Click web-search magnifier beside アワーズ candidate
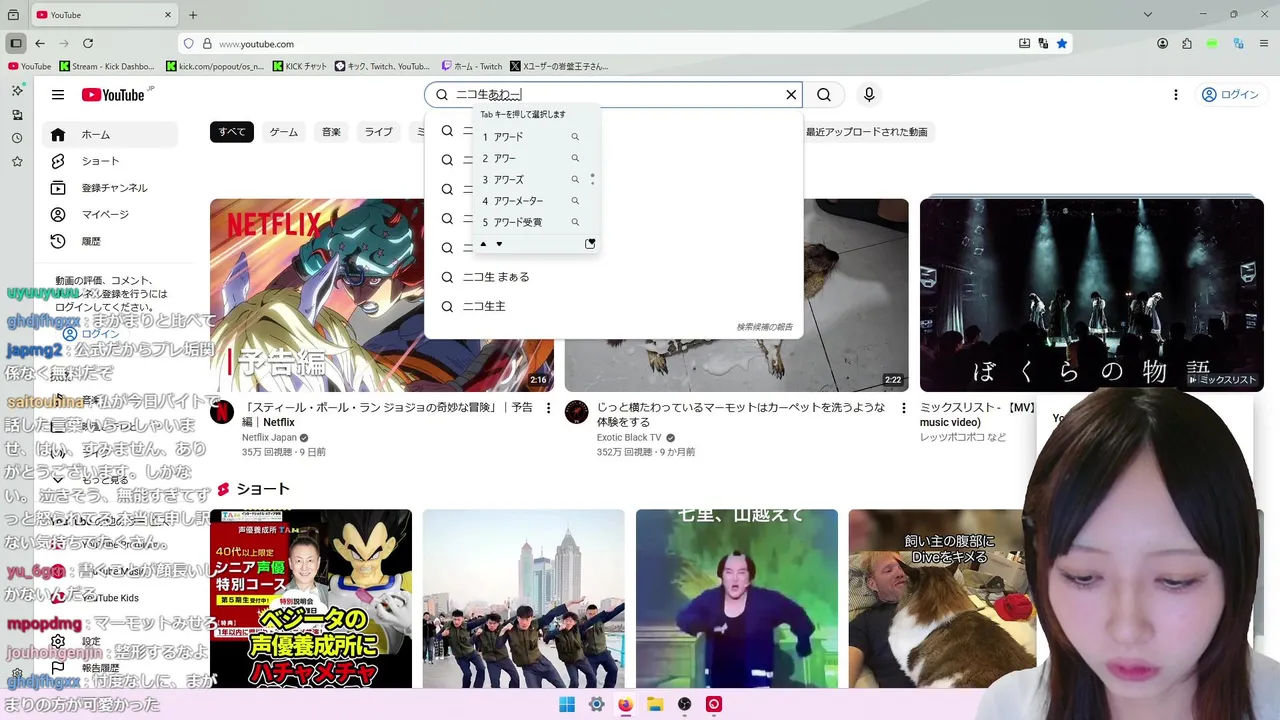Image resolution: width=1280 pixels, height=720 pixels. [575, 180]
